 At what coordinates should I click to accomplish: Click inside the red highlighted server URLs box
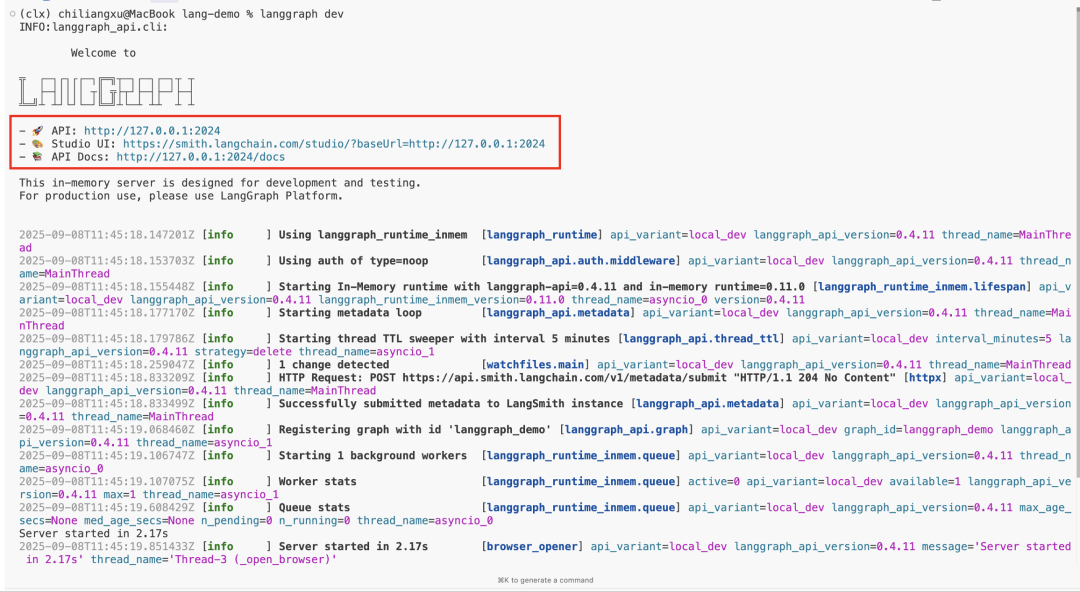pos(290,143)
